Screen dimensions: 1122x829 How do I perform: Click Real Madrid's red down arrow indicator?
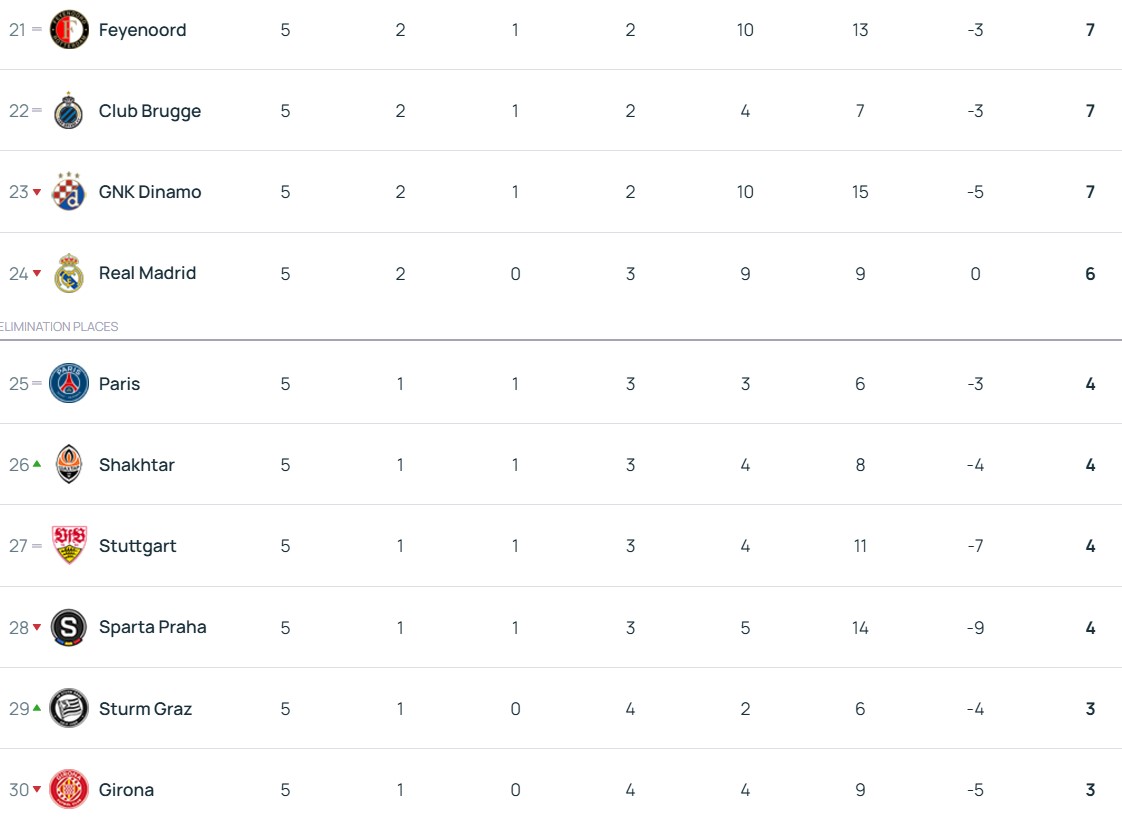[37, 274]
